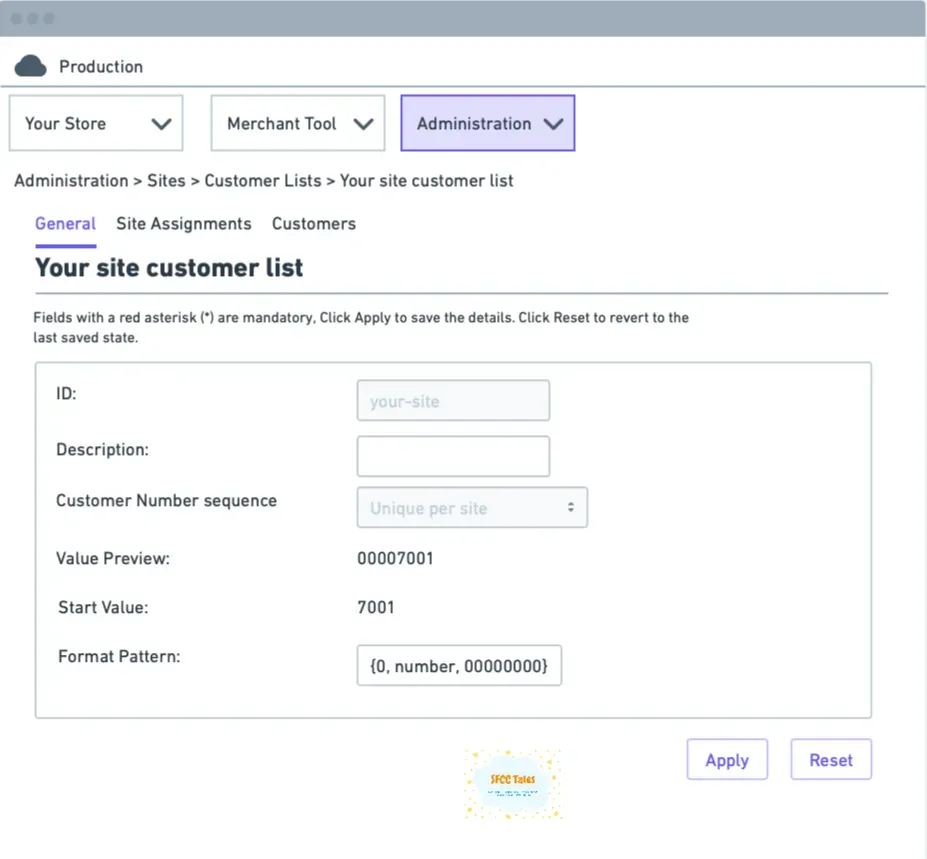Viewport: 927px width, 859px height.
Task: Click Reset to revert changes
Action: [830, 759]
